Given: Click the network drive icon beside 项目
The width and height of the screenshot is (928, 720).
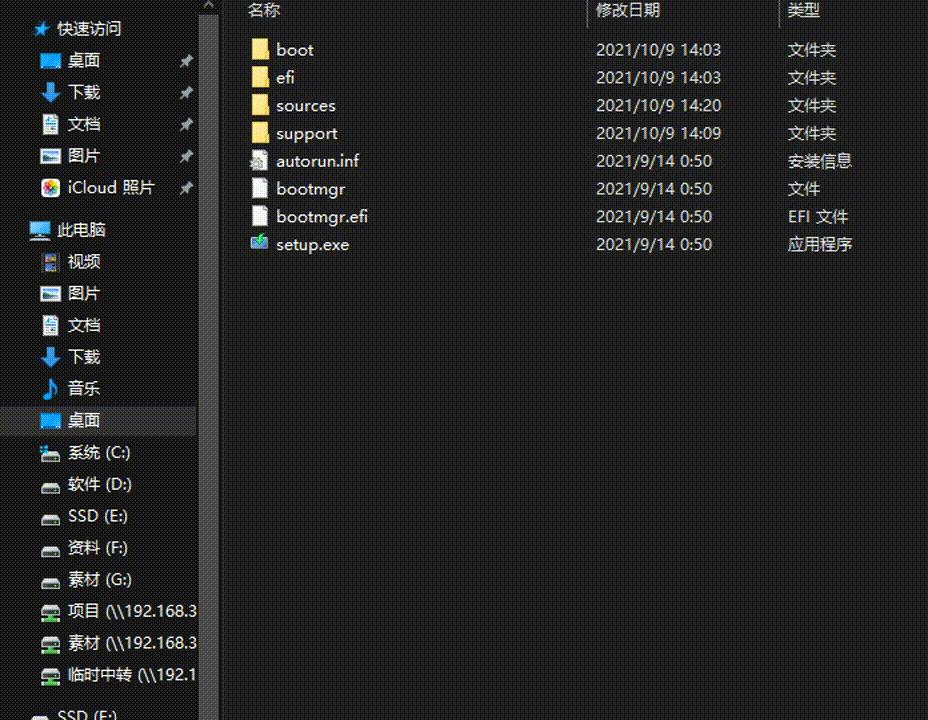Looking at the screenshot, I should tap(50, 611).
